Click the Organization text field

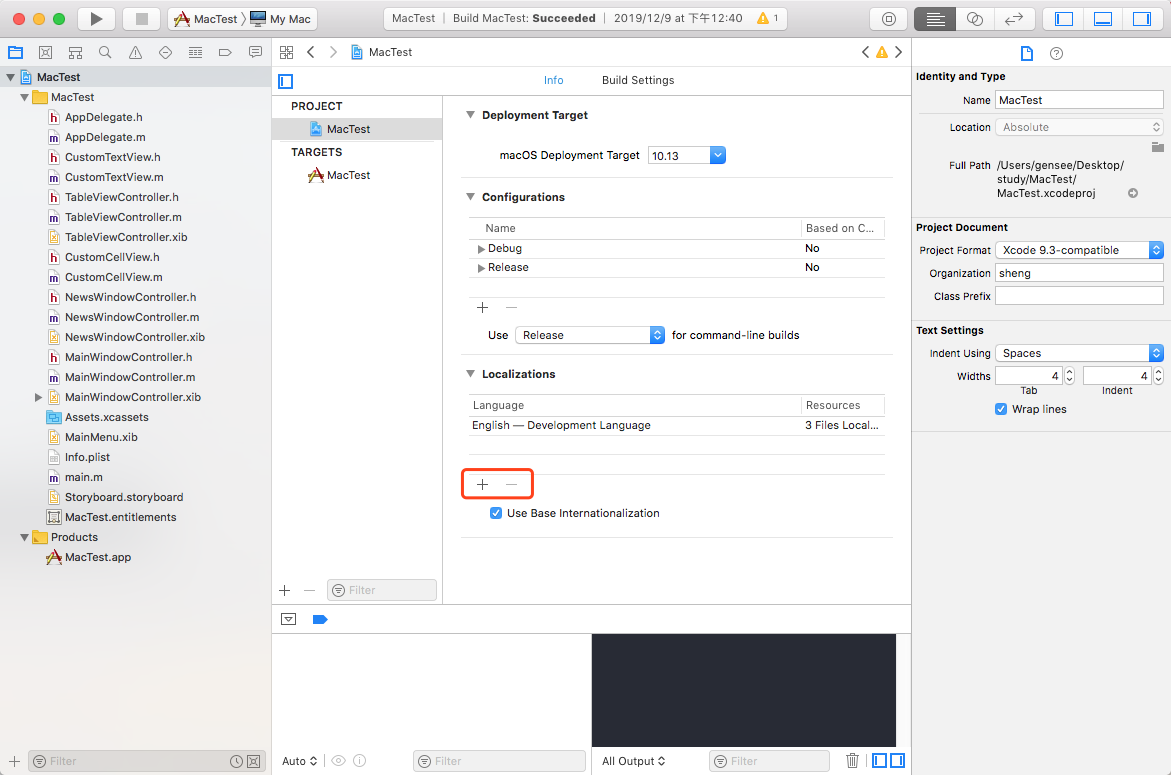click(1079, 273)
